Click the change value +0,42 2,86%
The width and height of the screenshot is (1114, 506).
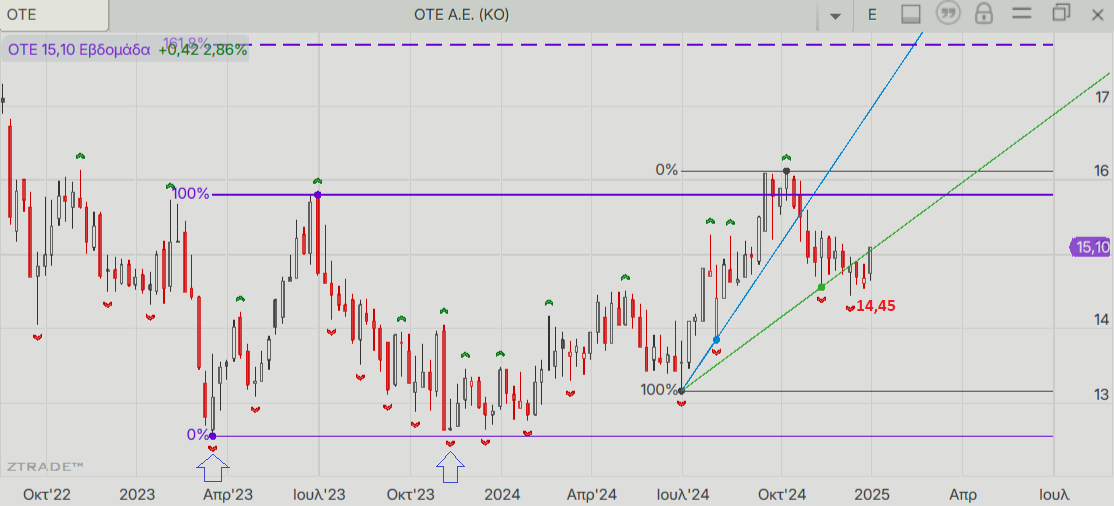(202, 50)
